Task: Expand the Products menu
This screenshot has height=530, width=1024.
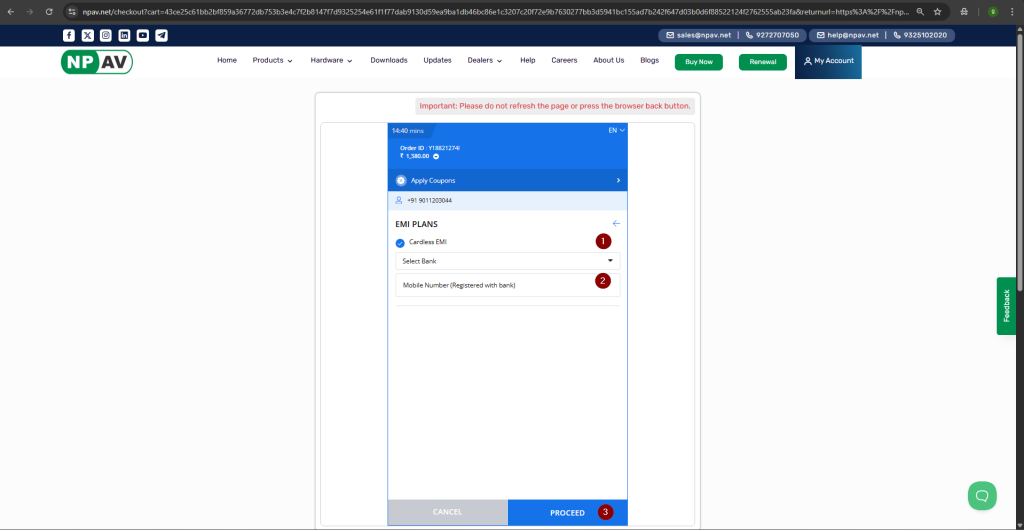Action: 272,60
